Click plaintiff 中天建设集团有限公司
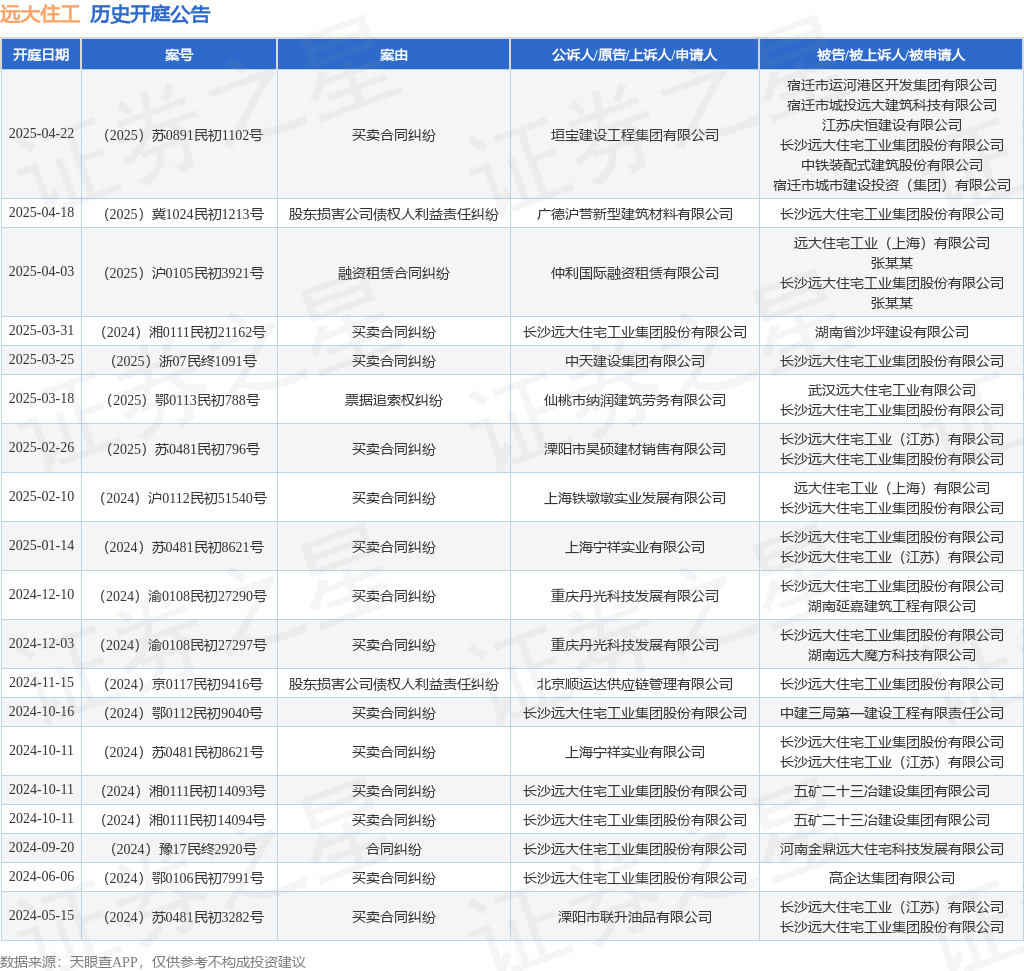1024x971 pixels. coord(634,361)
